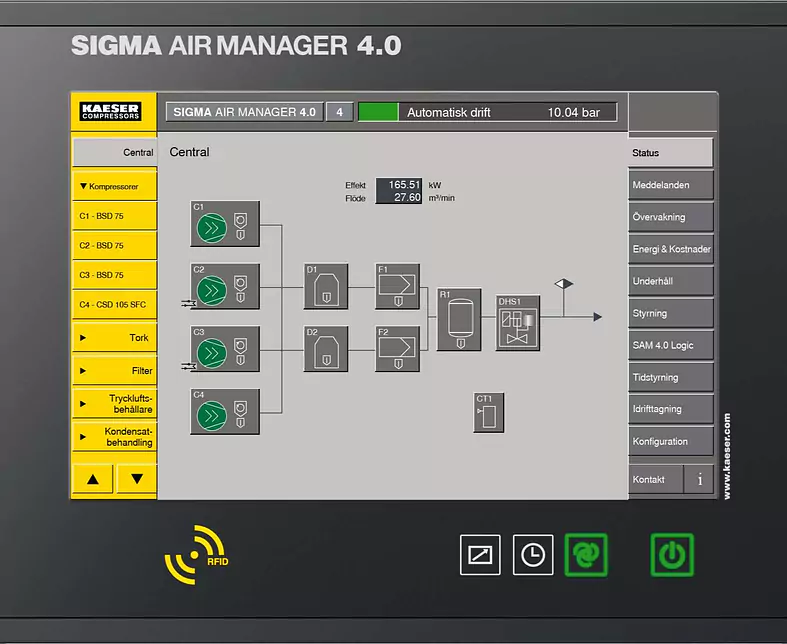
Task: Click the F2 filter icon
Action: (397, 348)
